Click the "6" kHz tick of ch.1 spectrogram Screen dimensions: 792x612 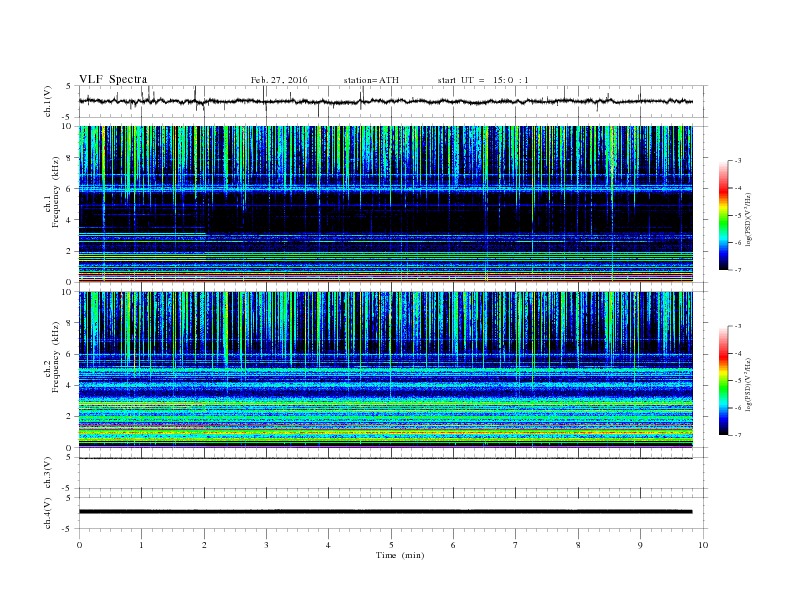(x=70, y=189)
